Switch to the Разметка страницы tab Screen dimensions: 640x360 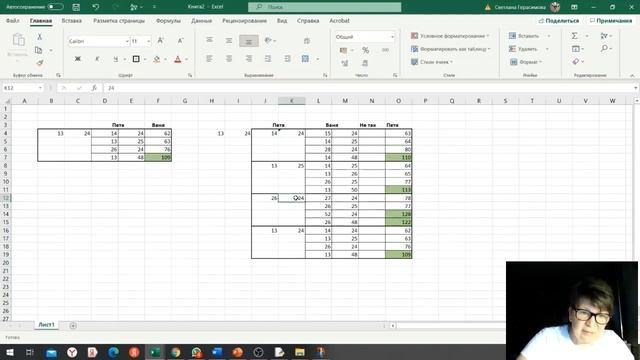(119, 20)
